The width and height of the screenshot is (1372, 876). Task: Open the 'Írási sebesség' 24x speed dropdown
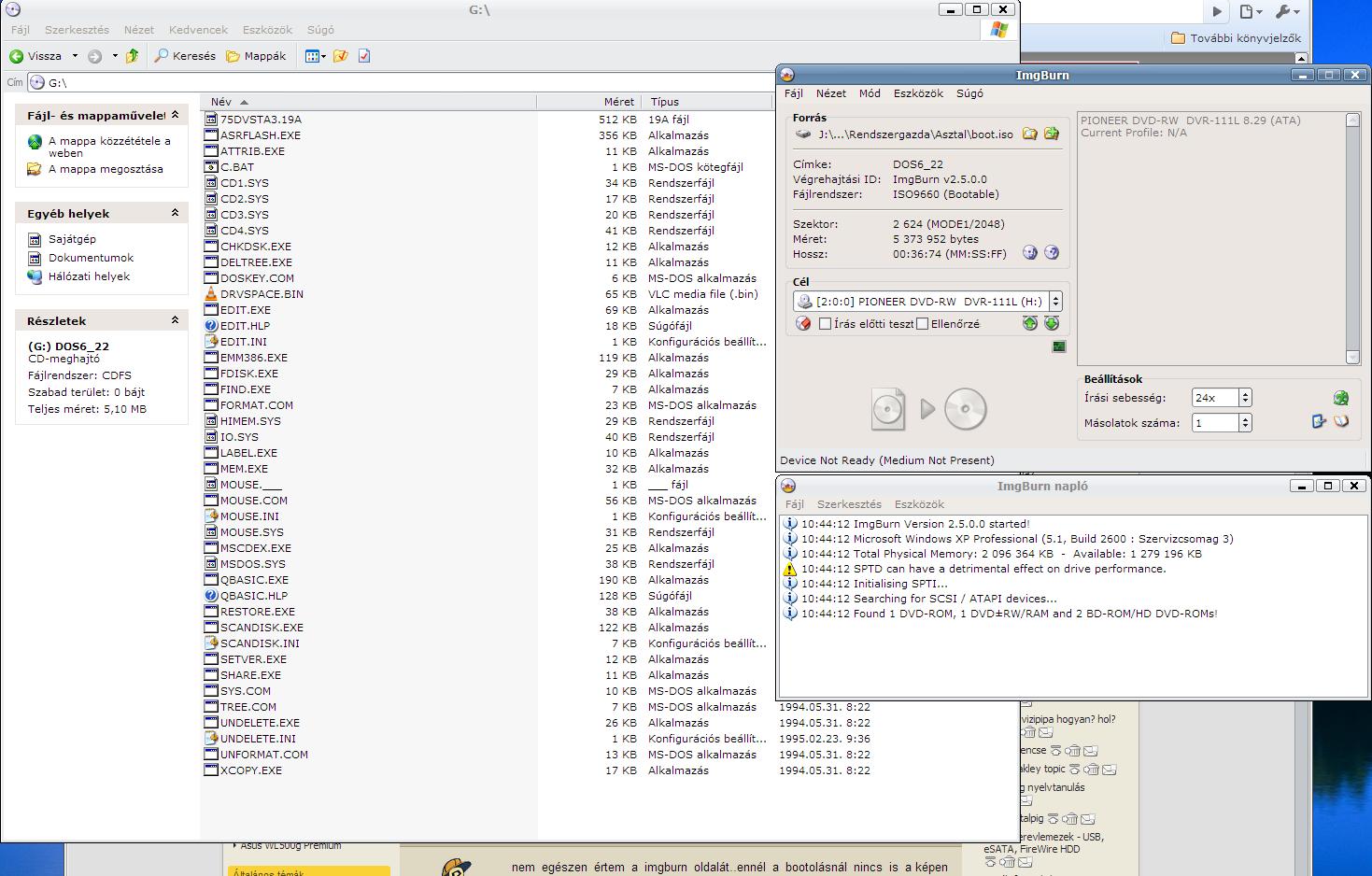pyautogui.click(x=1244, y=398)
